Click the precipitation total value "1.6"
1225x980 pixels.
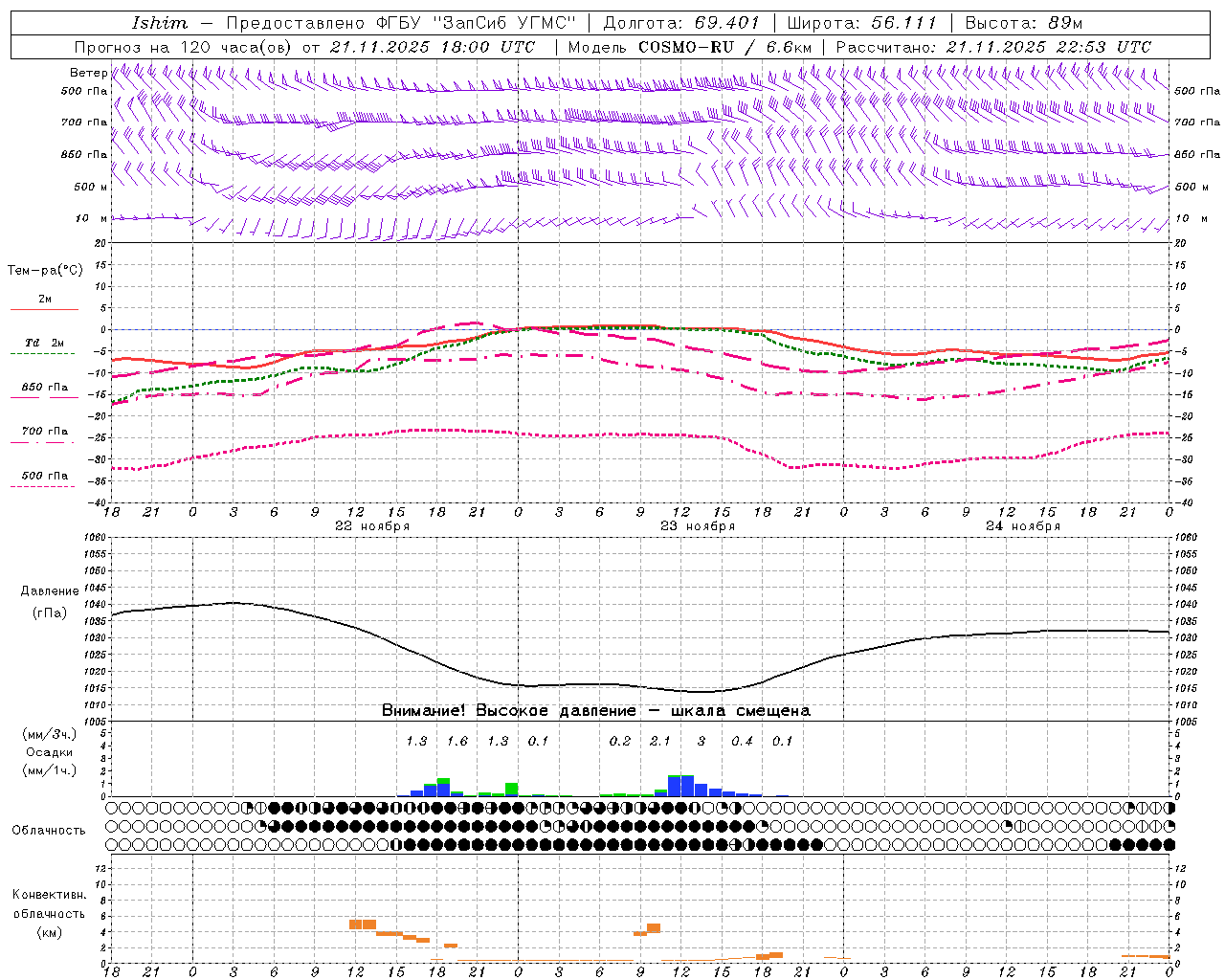[457, 741]
